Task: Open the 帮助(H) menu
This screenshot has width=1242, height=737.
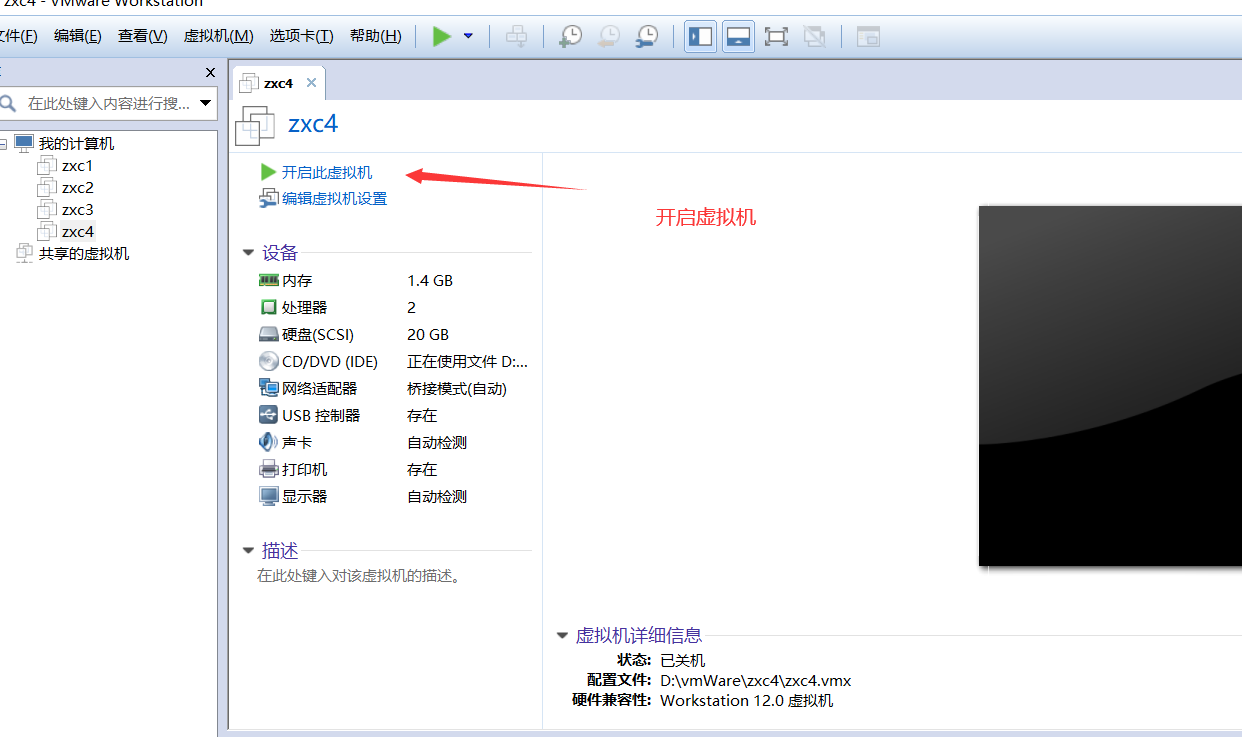Action: 375,36
